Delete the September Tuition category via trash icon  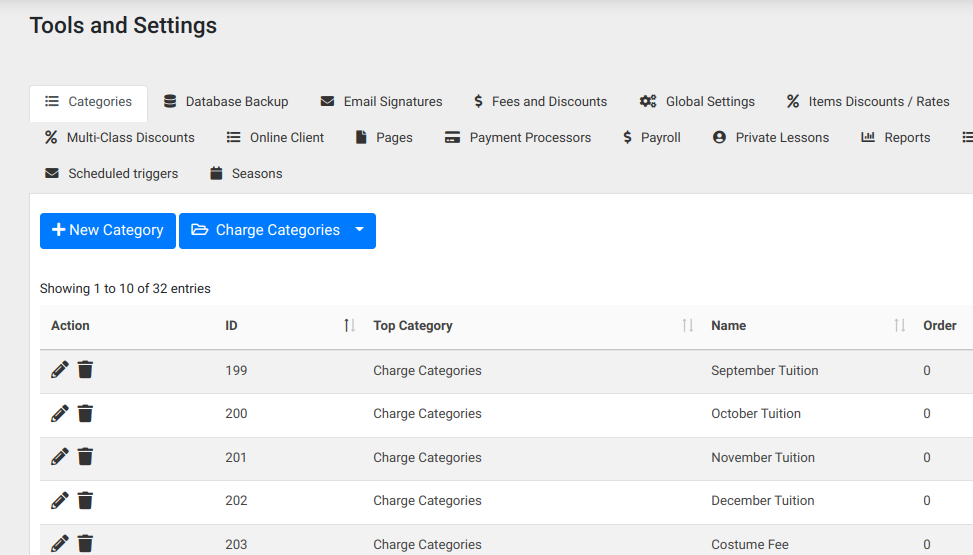85,370
